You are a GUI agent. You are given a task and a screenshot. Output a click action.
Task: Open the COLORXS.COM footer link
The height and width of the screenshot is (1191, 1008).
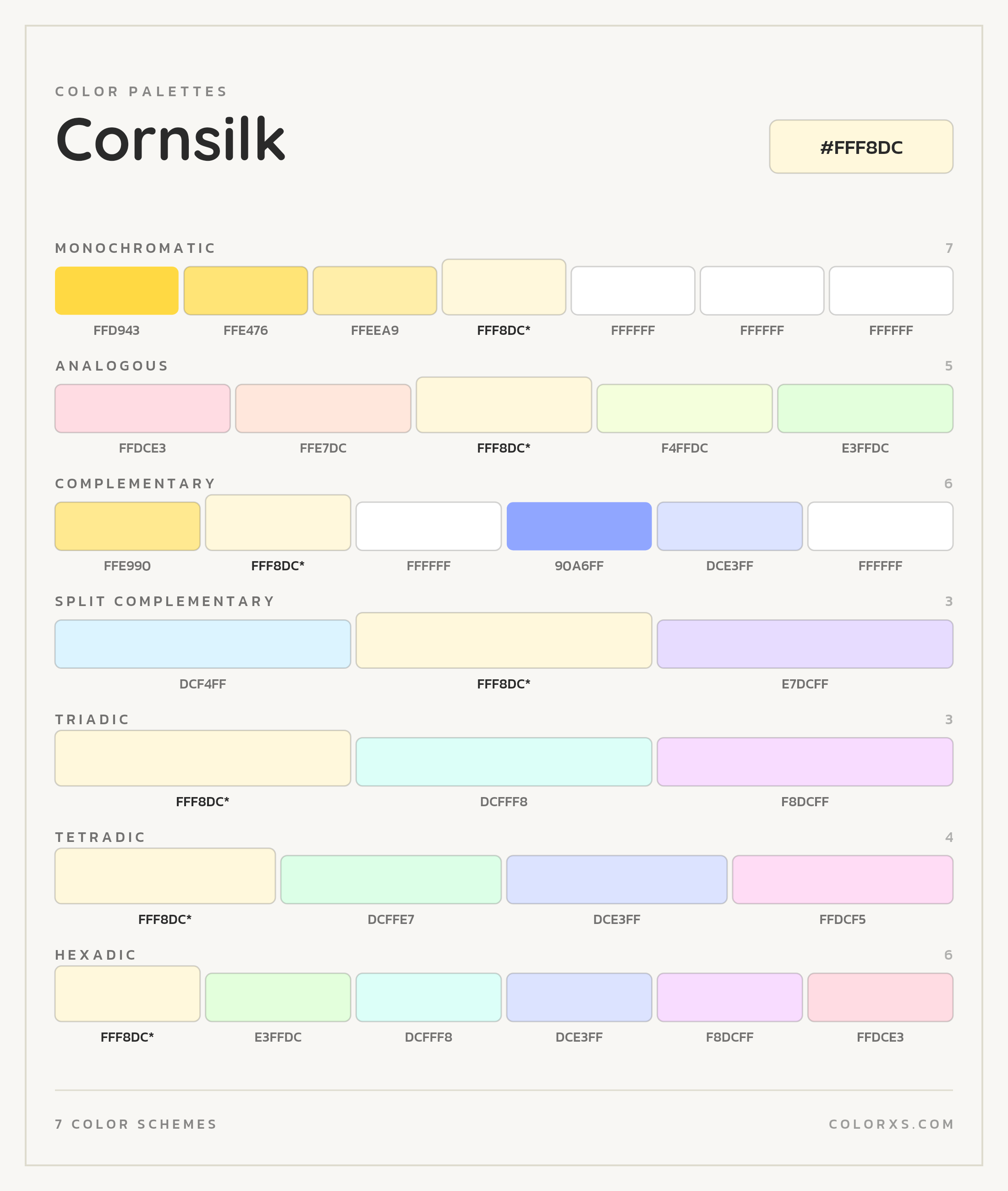click(891, 1124)
